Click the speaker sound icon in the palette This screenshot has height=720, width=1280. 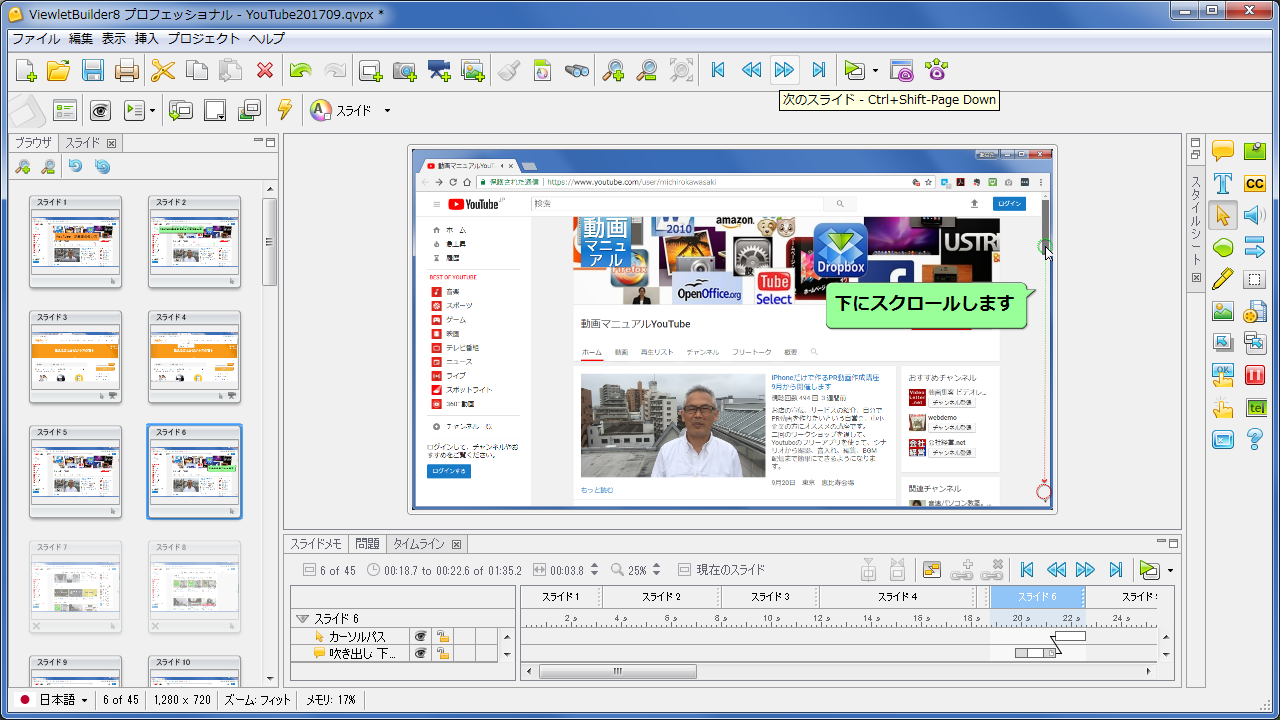1254,215
